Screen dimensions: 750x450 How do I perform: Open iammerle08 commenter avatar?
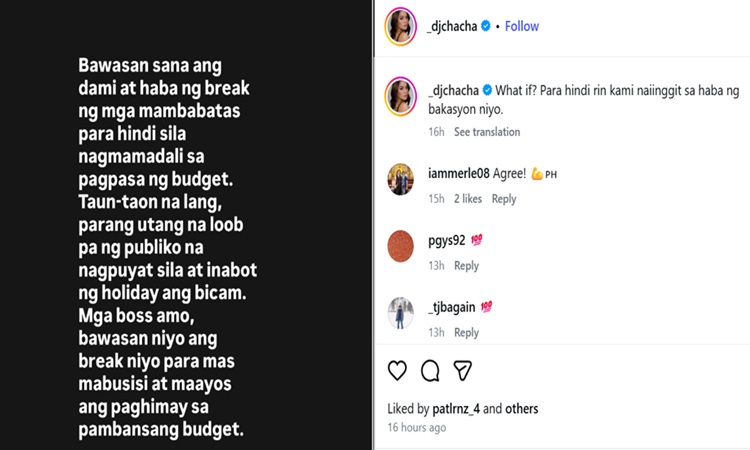pos(401,179)
